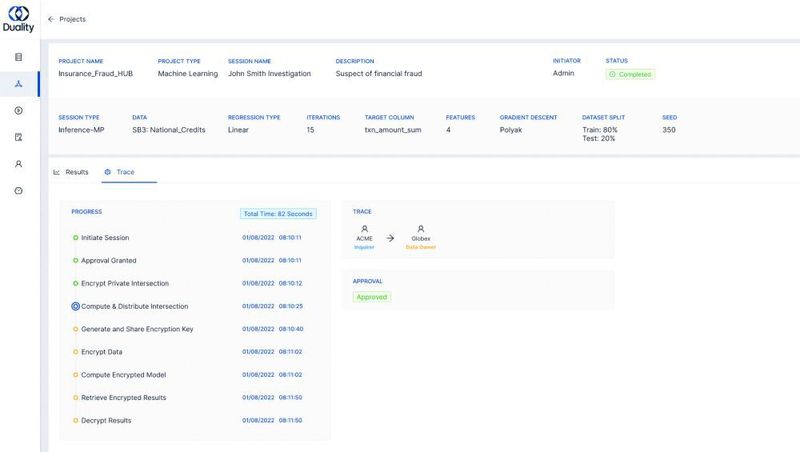Click the Insurance_Fraud_HUB project name
The height and width of the screenshot is (452, 800).
coord(95,74)
